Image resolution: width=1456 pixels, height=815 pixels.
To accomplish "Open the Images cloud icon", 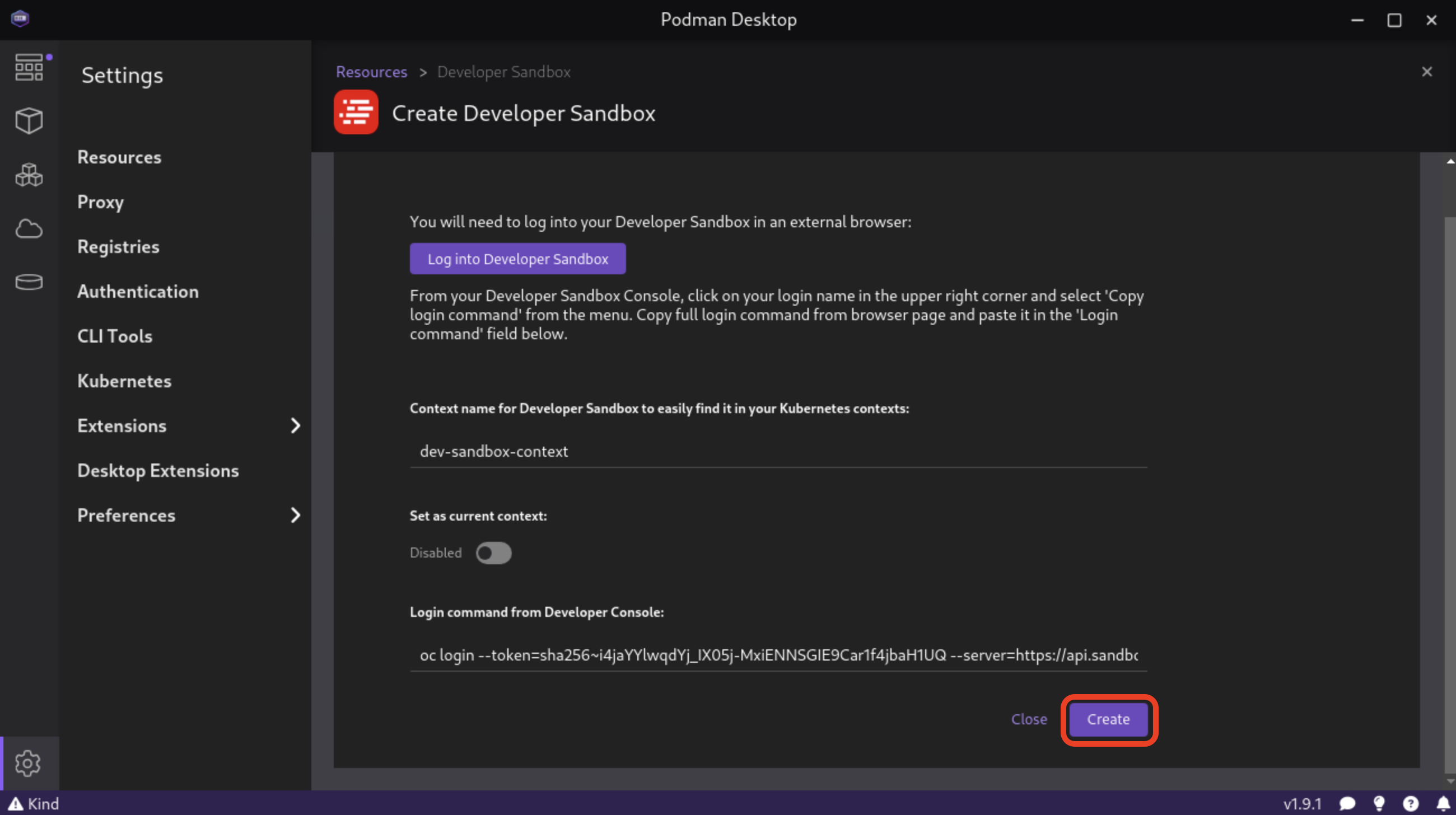I will pyautogui.click(x=29, y=229).
